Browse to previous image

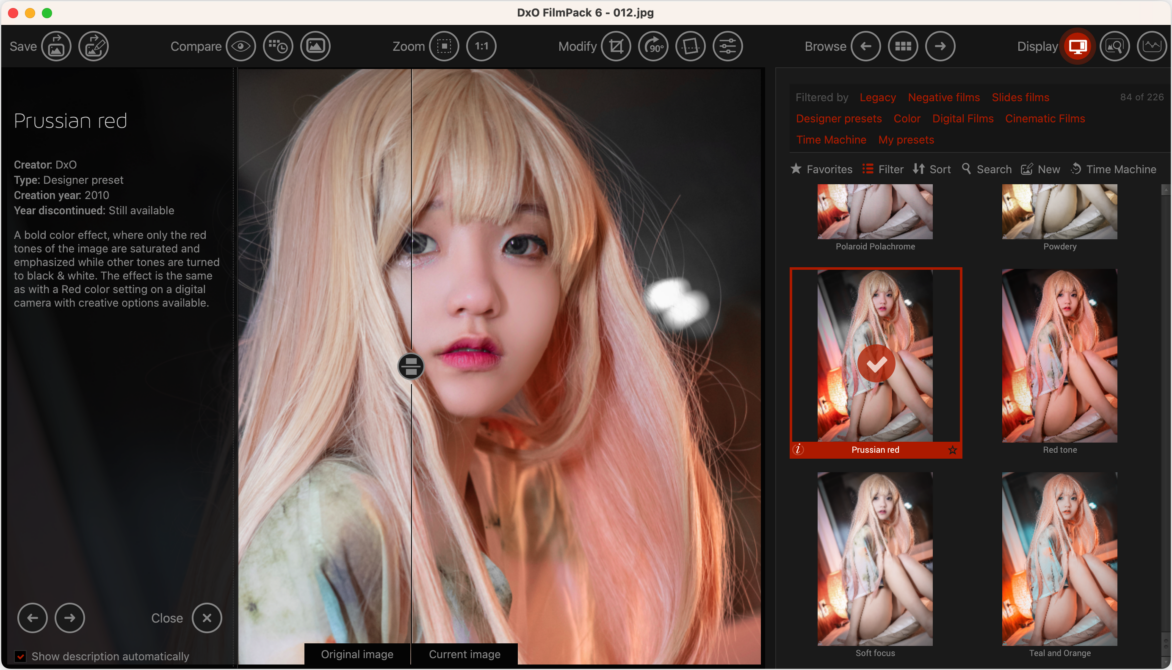point(866,46)
